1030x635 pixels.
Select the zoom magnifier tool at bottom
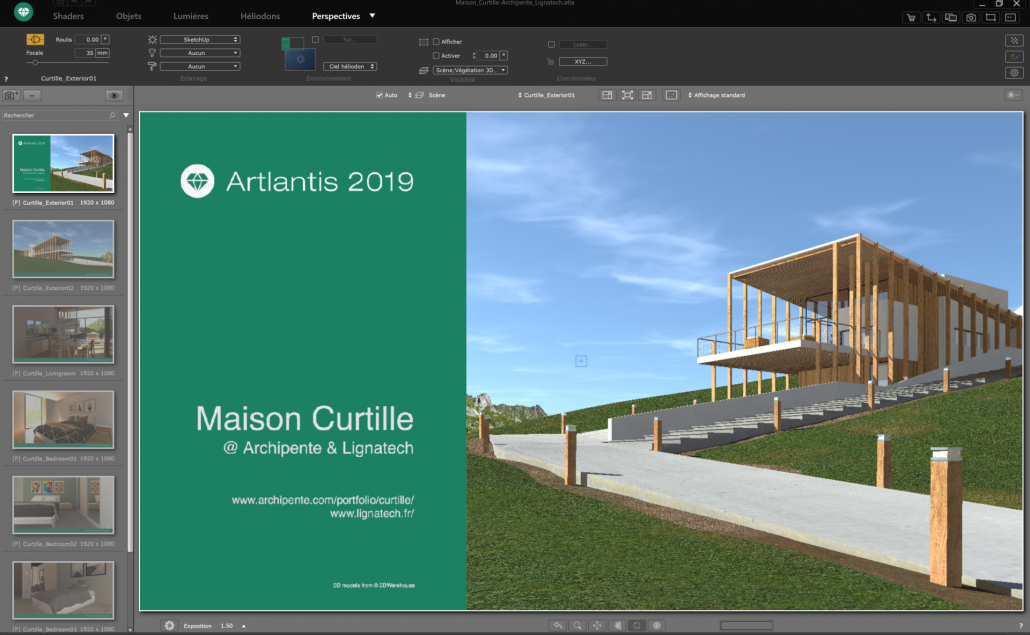(x=577, y=626)
